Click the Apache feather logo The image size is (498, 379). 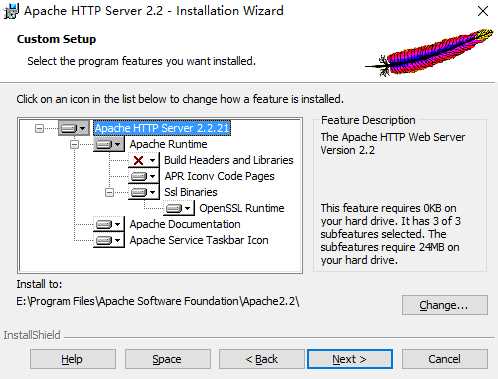click(x=429, y=53)
